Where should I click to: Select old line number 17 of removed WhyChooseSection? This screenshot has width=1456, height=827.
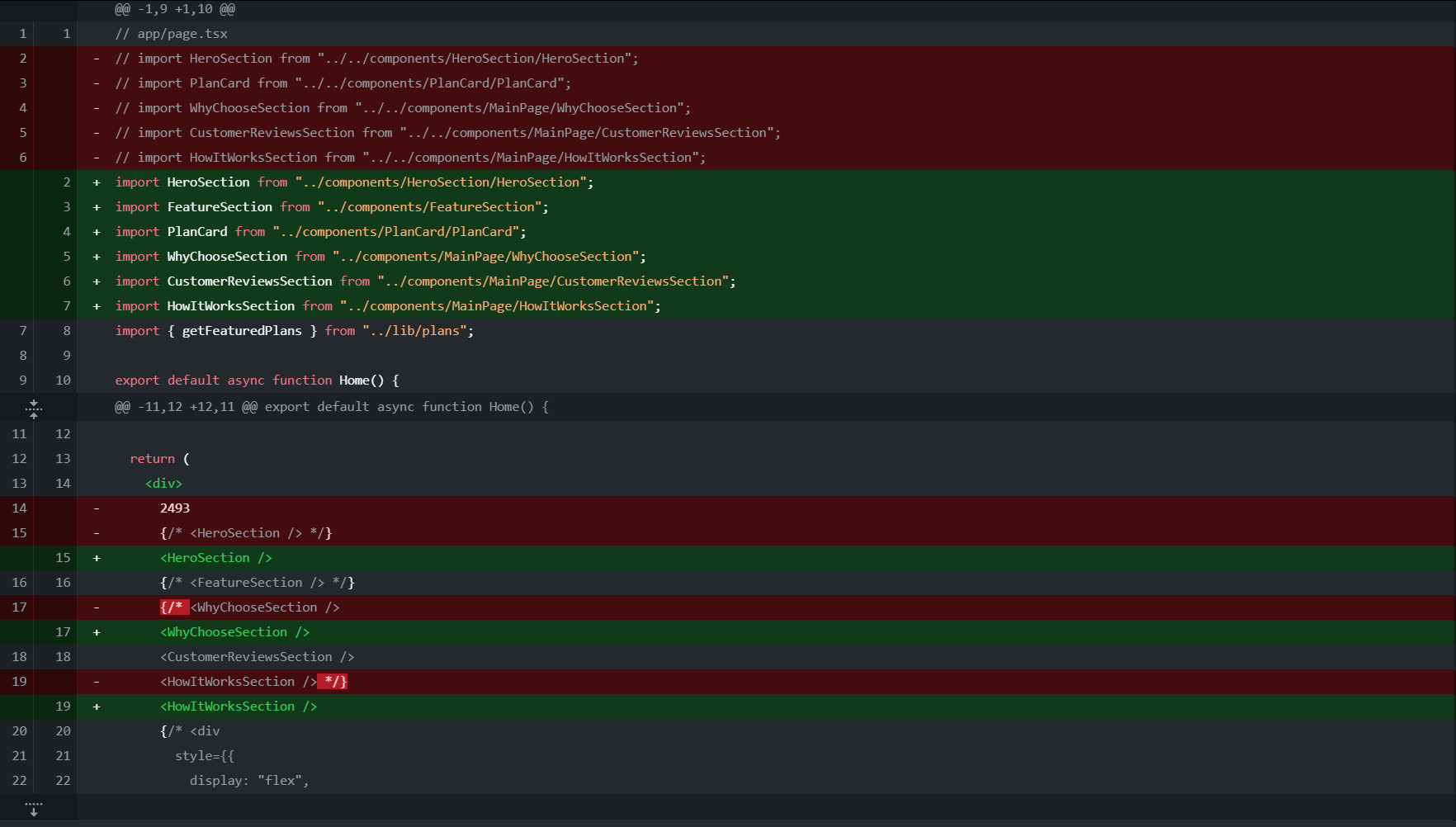coord(20,607)
